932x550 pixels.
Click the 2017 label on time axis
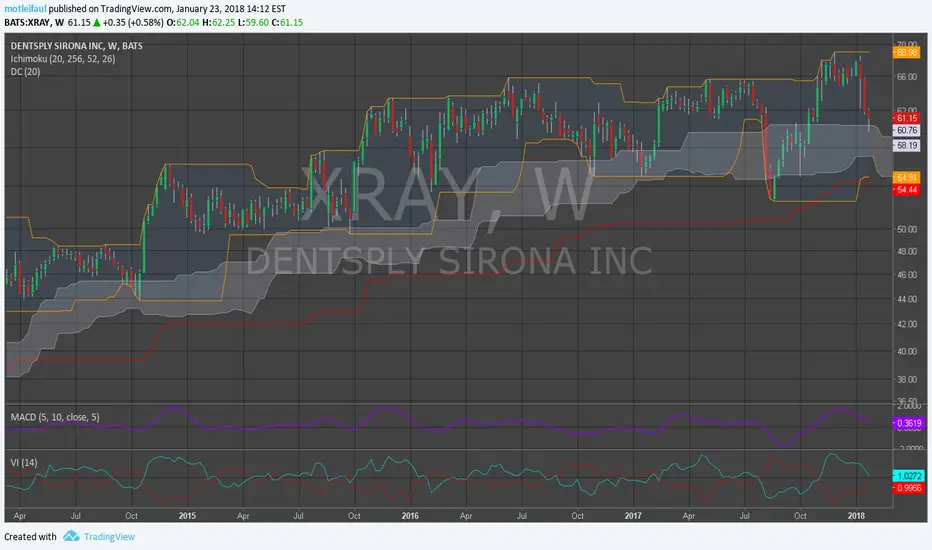[x=633, y=516]
